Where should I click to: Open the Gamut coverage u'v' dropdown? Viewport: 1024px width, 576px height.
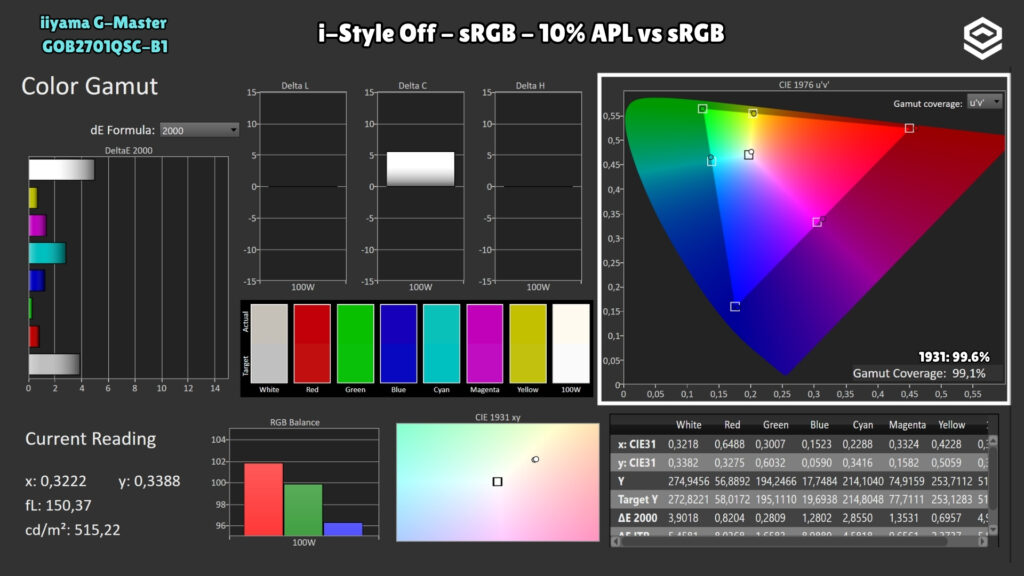985,103
